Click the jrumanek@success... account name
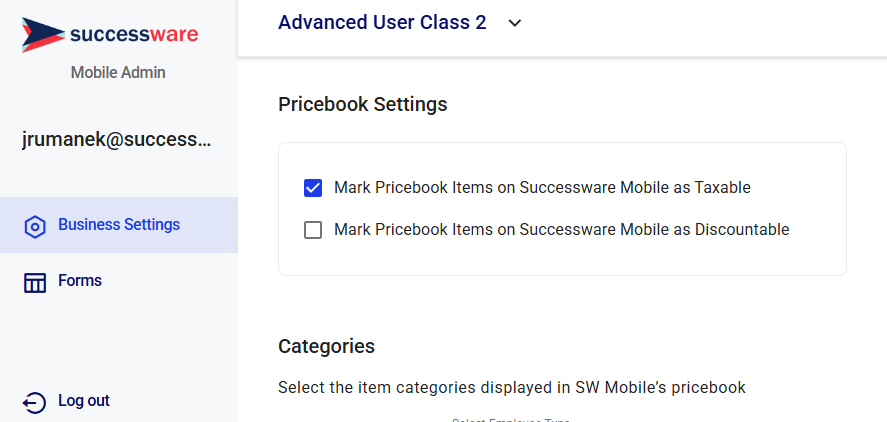Screen dimensions: 887x422 coord(117,139)
